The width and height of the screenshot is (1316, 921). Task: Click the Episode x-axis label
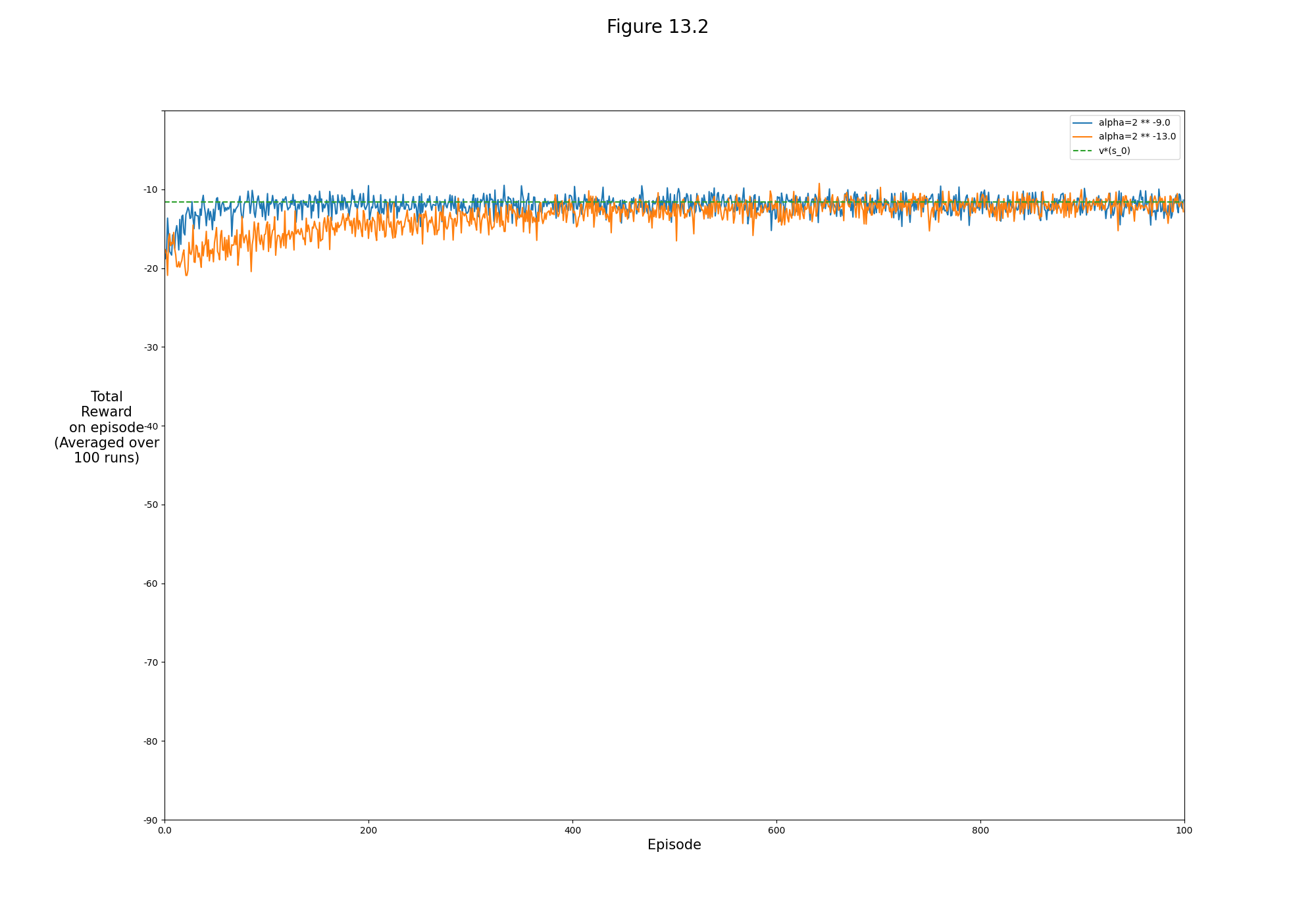tap(674, 845)
